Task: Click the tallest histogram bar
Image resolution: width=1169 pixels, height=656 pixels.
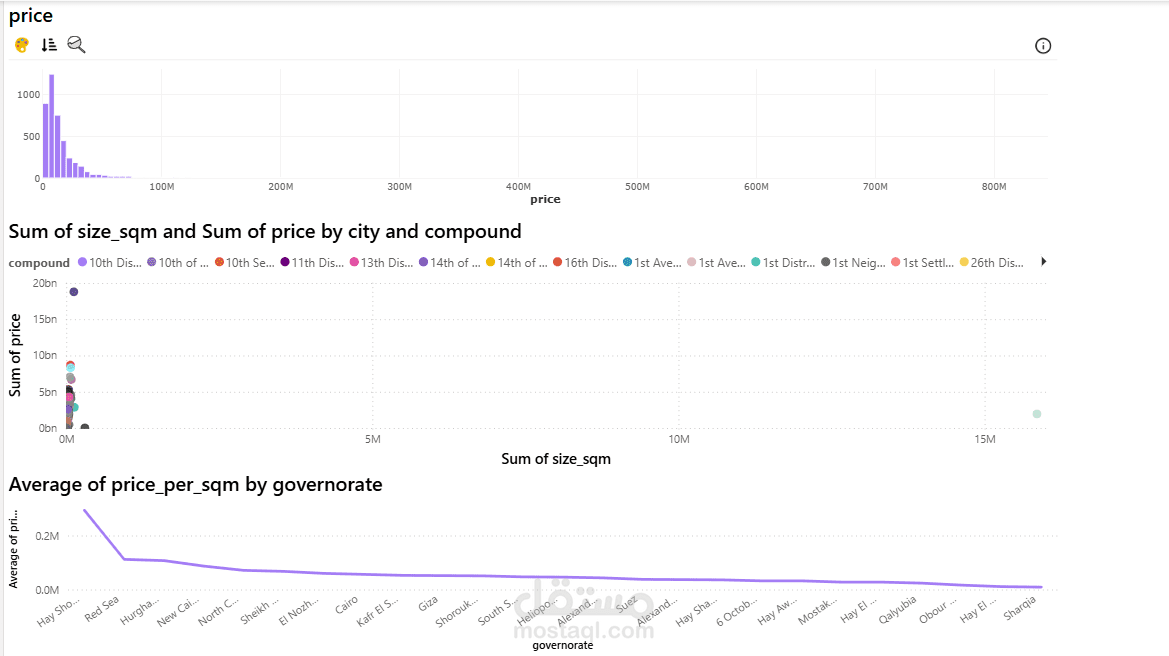Action: pos(51,126)
